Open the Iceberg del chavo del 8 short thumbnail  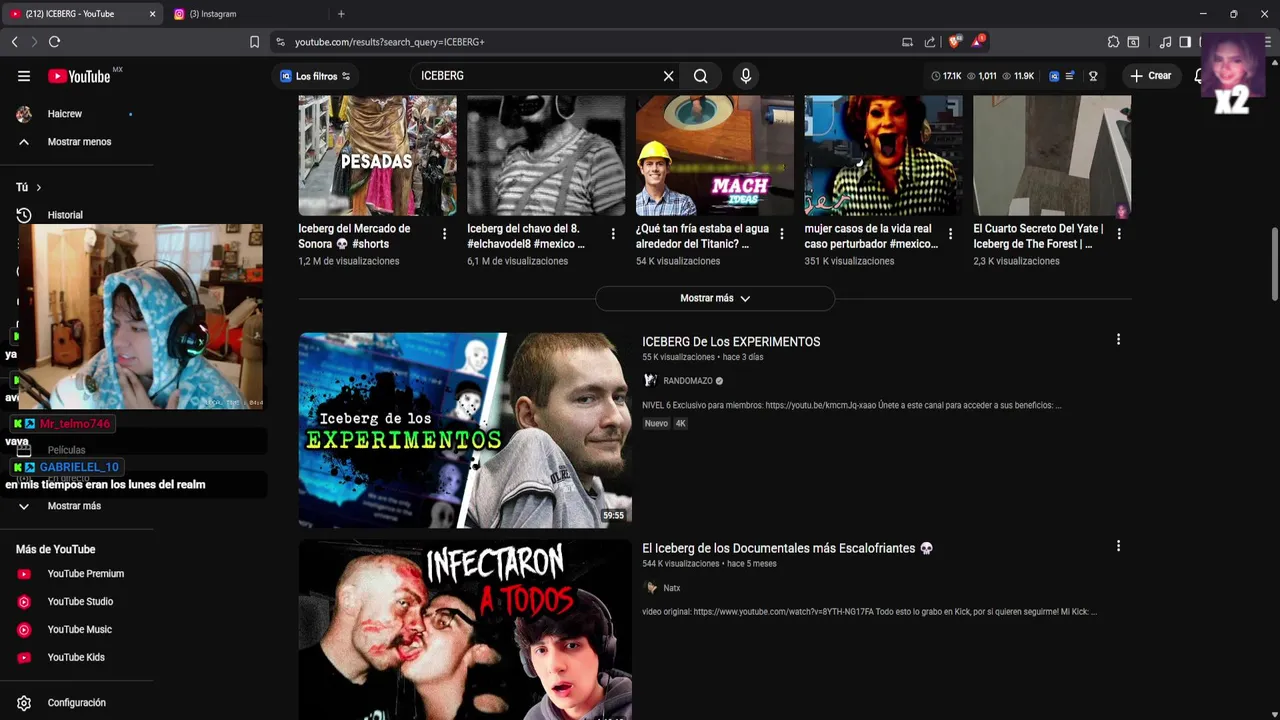[x=546, y=155]
